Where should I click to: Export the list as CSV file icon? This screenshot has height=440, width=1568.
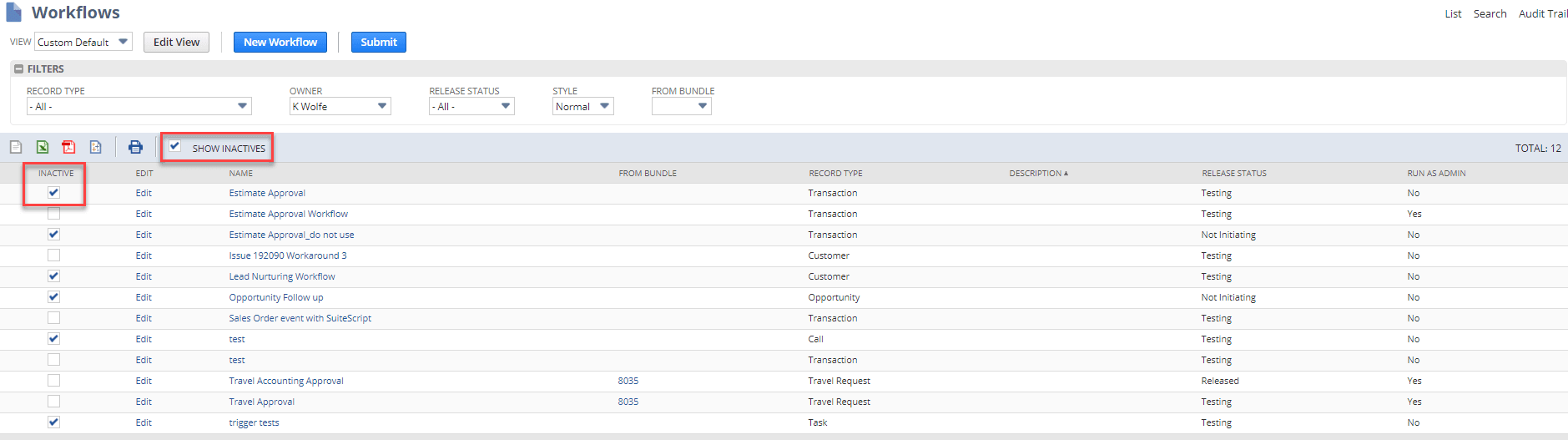tap(96, 147)
